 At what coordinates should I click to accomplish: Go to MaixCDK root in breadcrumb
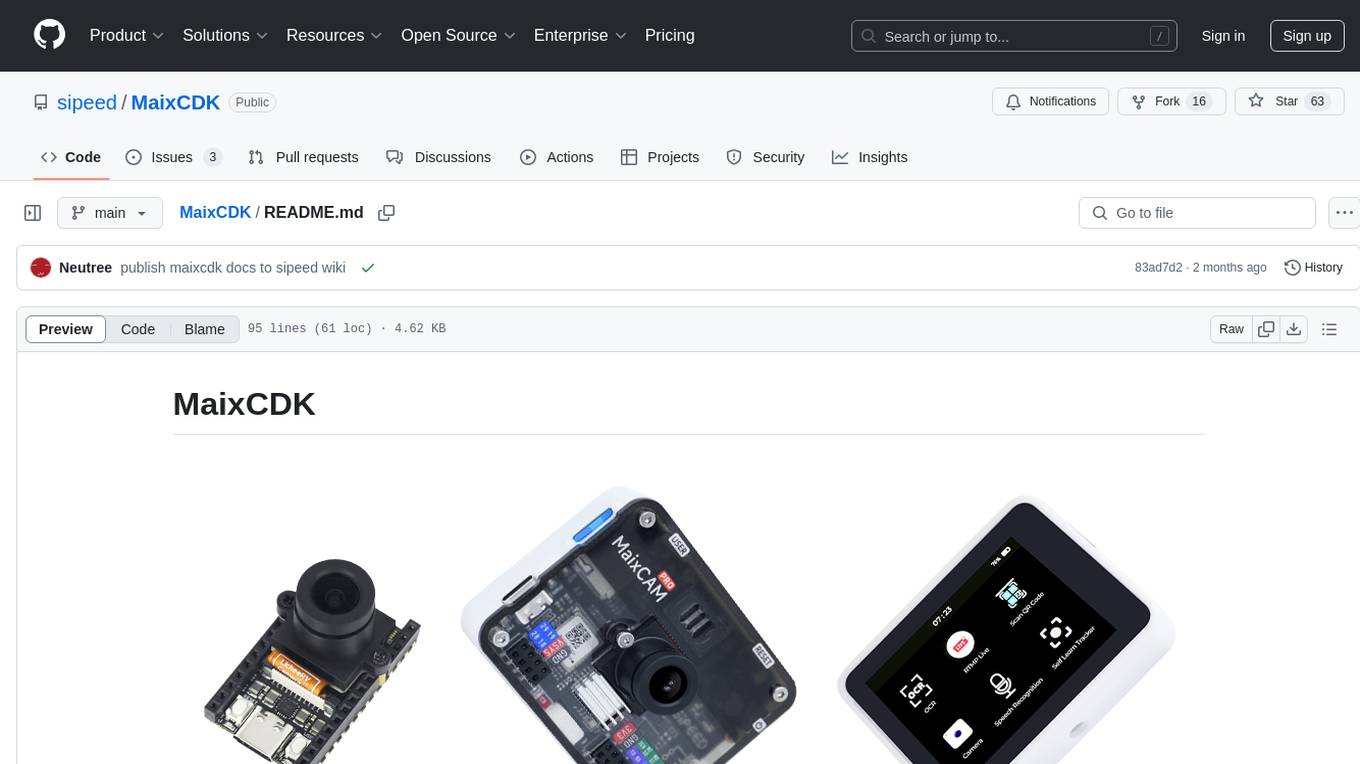pyautogui.click(x=215, y=212)
